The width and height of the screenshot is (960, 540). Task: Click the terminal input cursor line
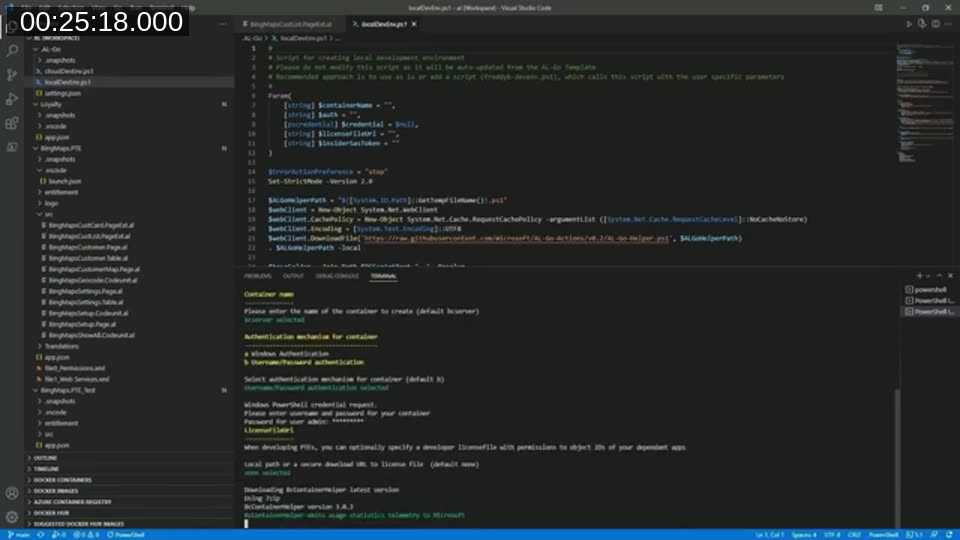click(x=247, y=523)
